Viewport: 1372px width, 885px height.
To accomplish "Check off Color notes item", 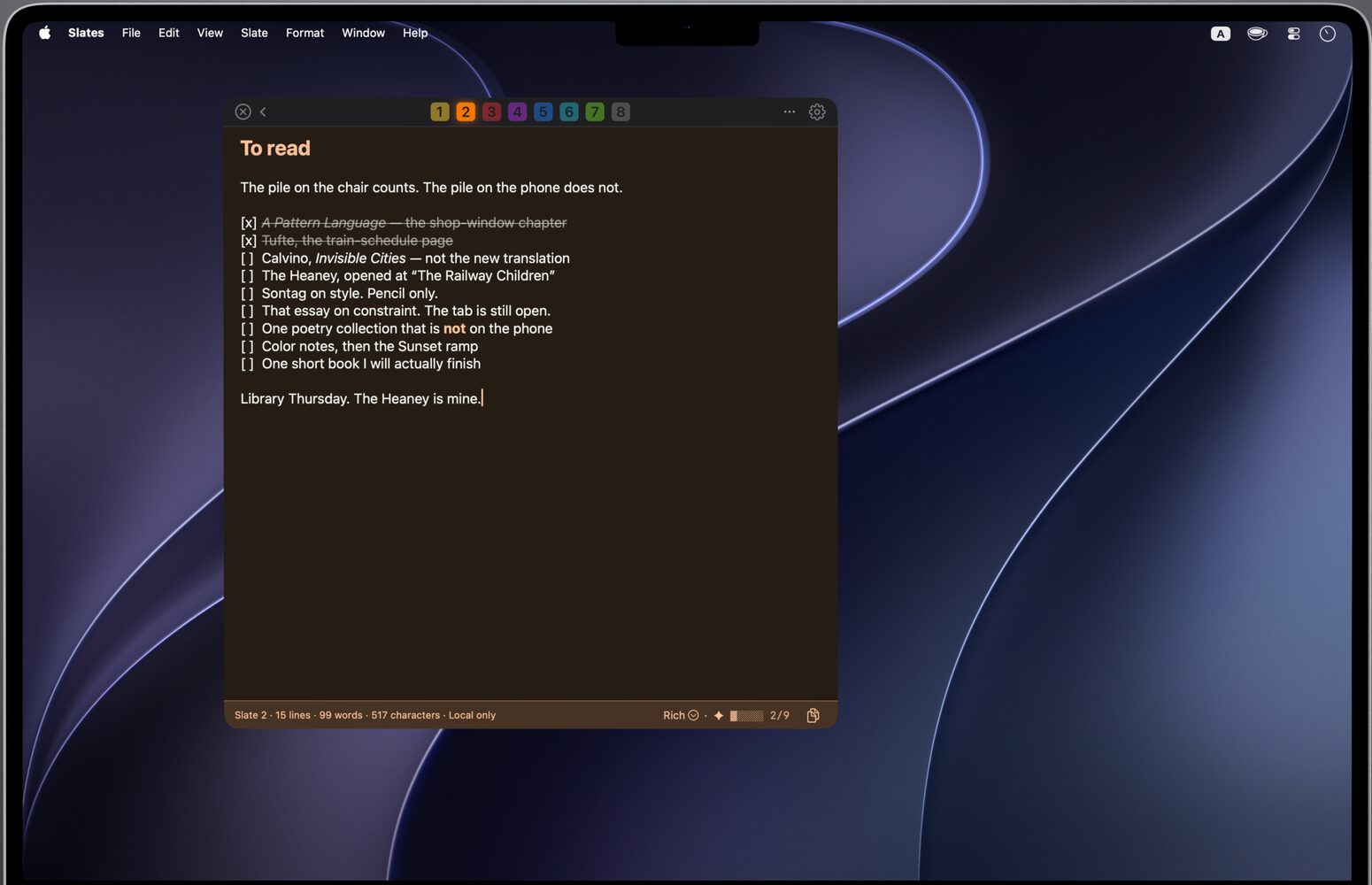I will coord(247,346).
